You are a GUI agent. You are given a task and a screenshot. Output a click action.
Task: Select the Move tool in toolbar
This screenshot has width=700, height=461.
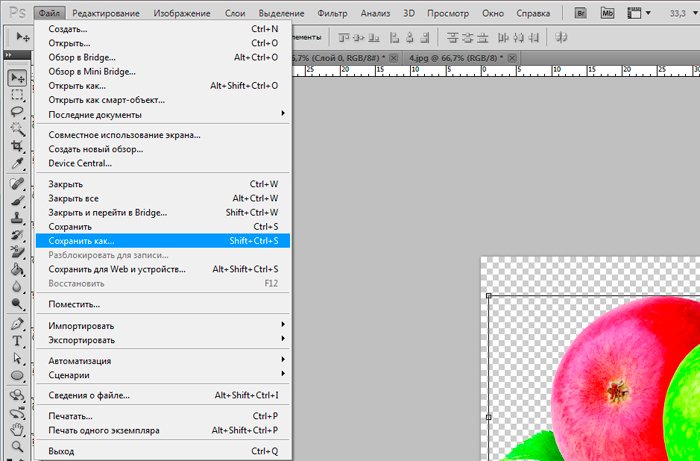pyautogui.click(x=17, y=77)
